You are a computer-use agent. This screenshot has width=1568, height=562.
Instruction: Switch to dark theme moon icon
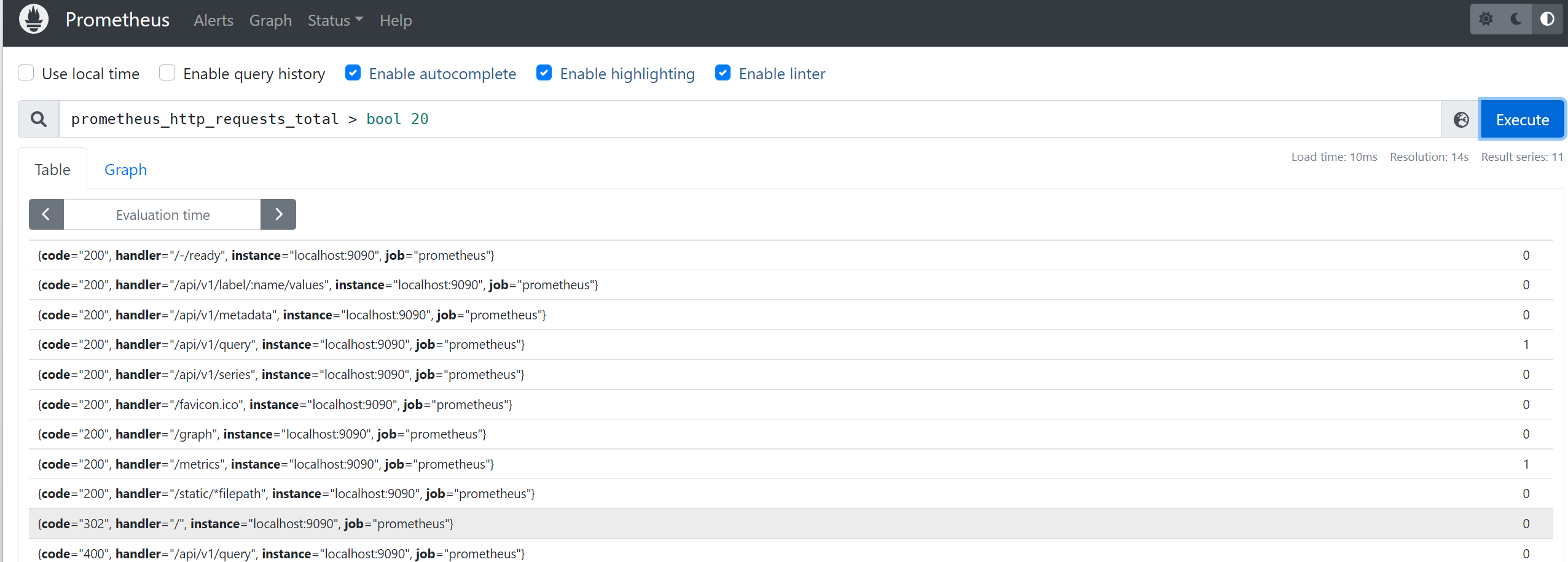pyautogui.click(x=1516, y=19)
